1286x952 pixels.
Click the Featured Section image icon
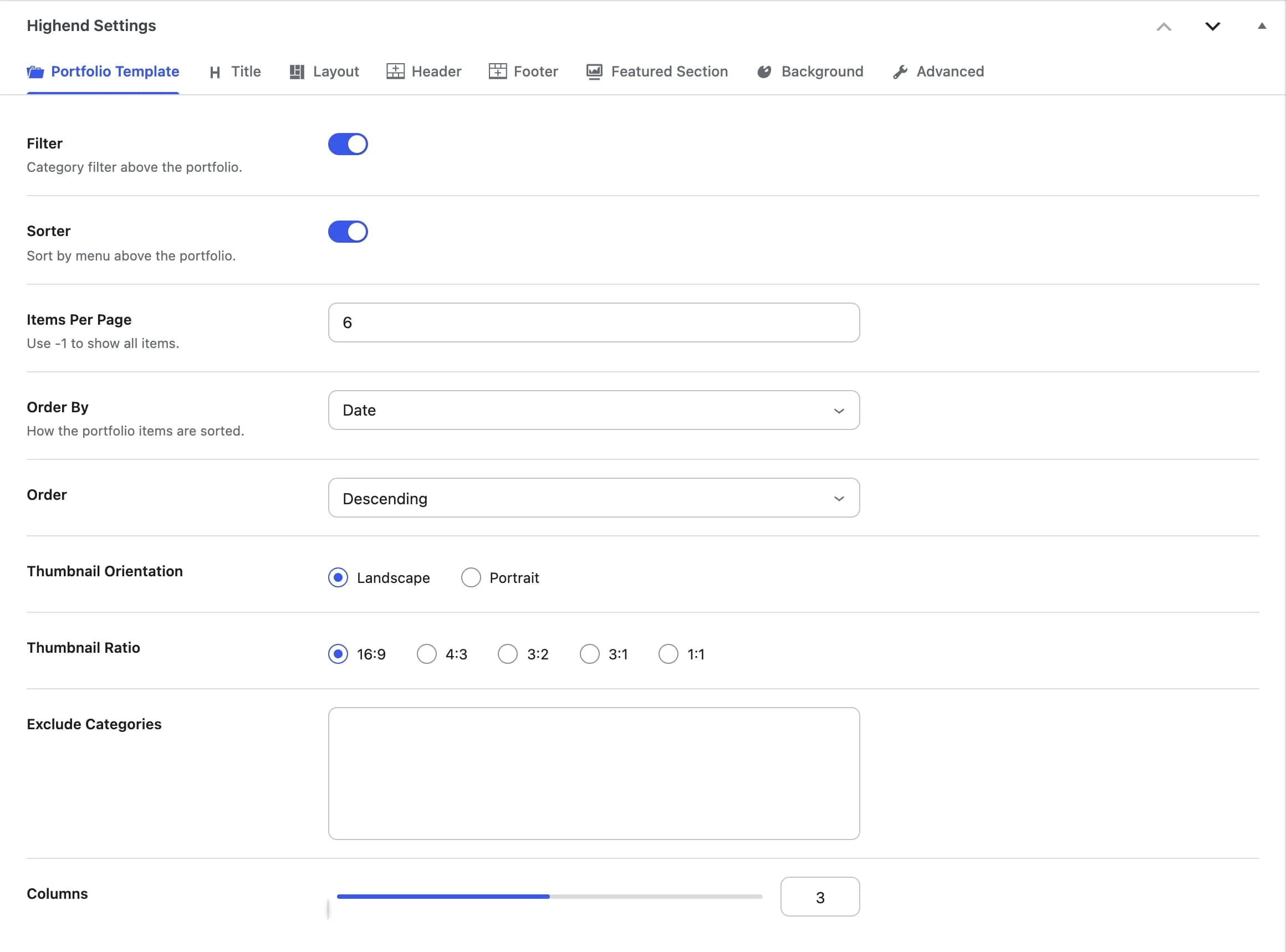coord(594,72)
